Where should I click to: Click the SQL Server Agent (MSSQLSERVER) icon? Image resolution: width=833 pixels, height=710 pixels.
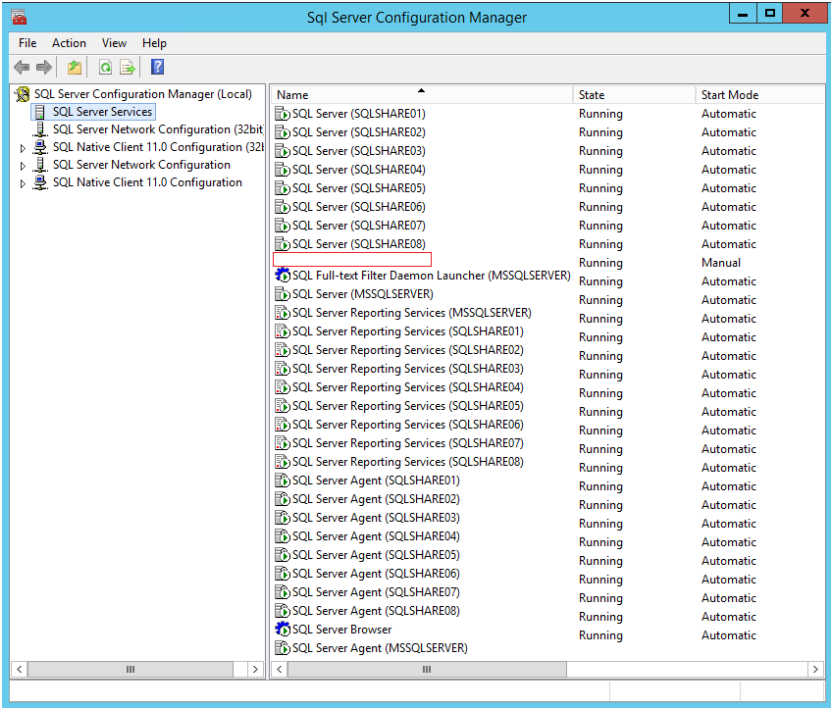coord(282,648)
